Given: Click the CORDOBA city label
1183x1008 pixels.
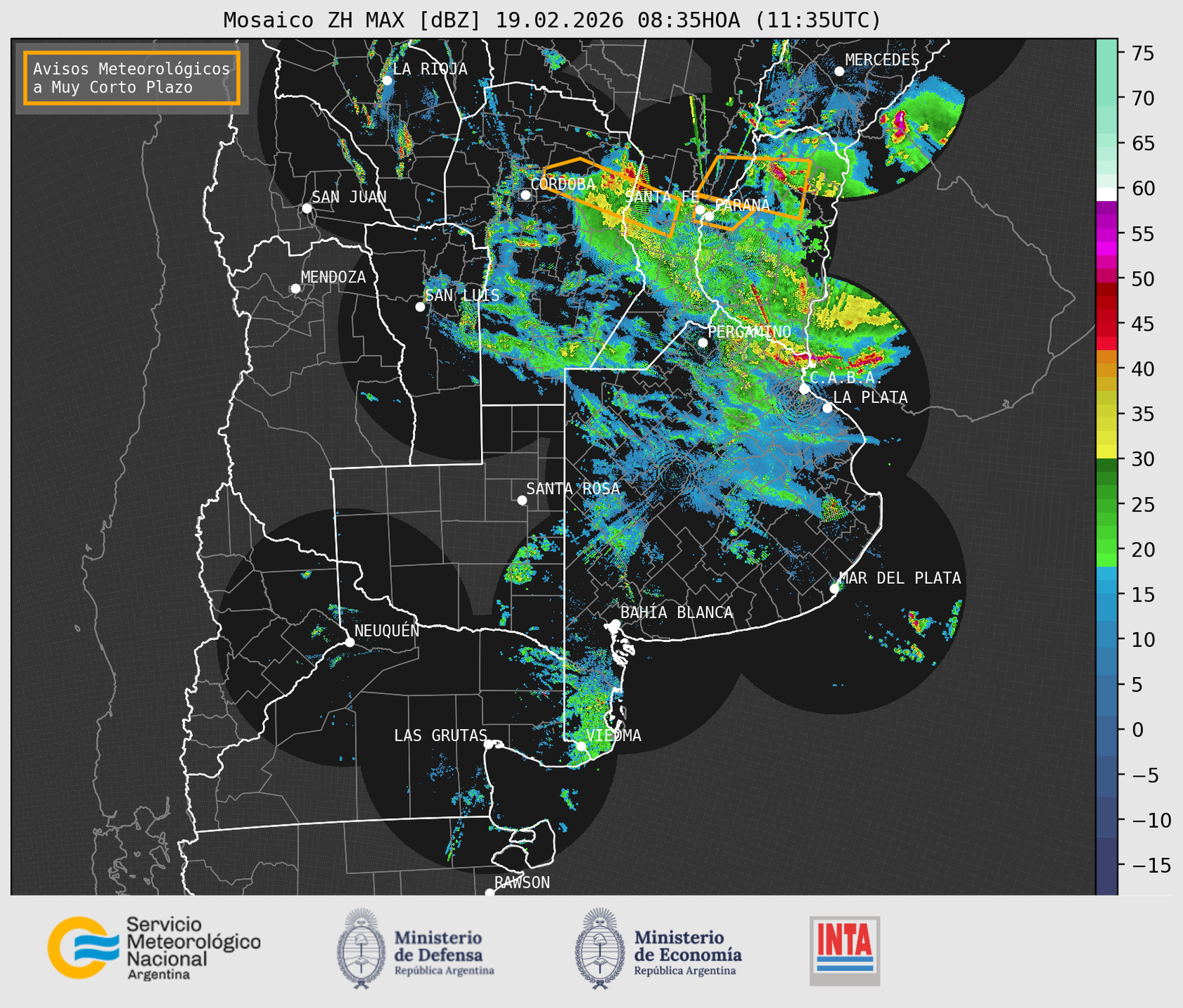Looking at the screenshot, I should pos(562,184).
